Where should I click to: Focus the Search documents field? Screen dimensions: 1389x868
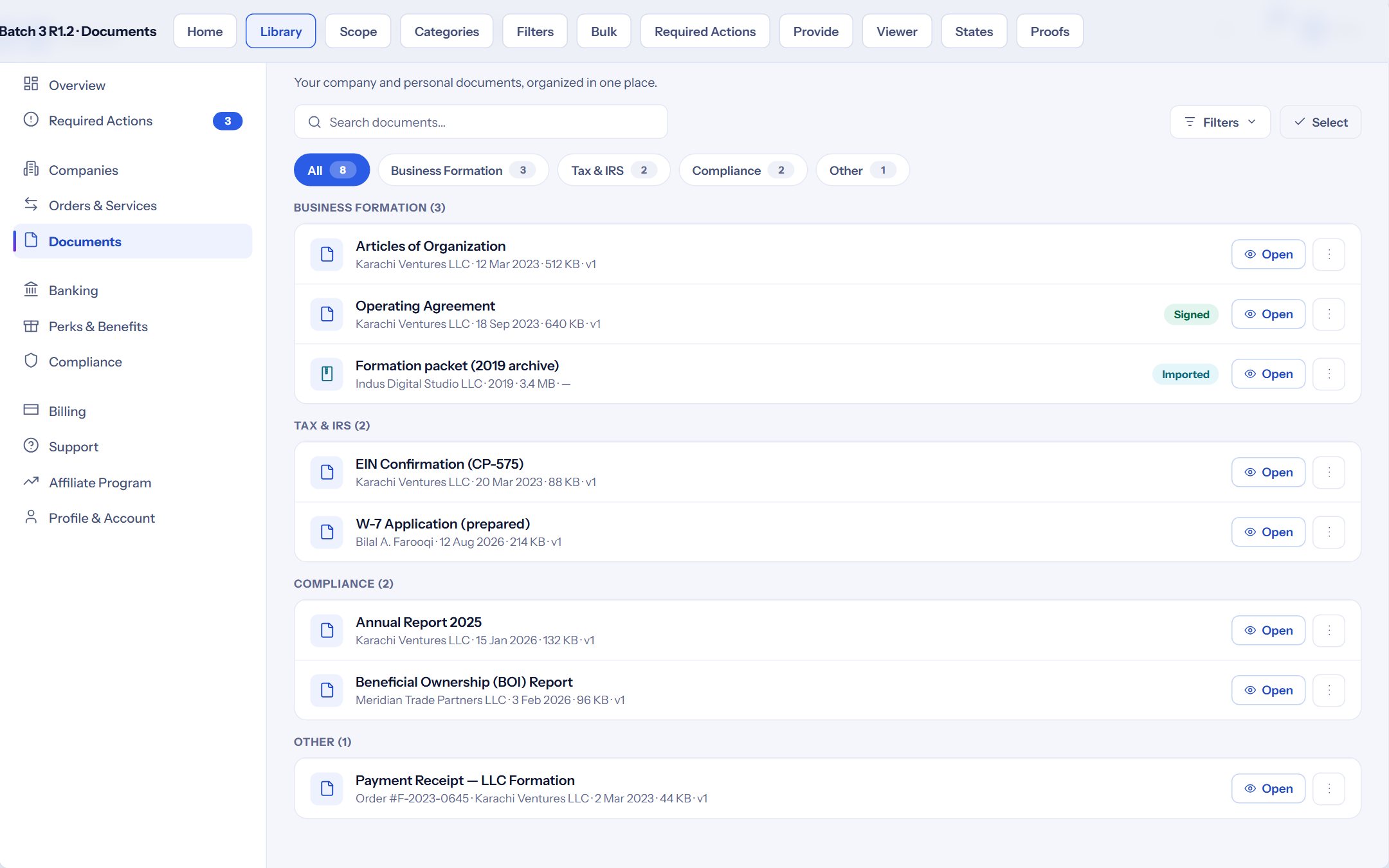(x=480, y=122)
